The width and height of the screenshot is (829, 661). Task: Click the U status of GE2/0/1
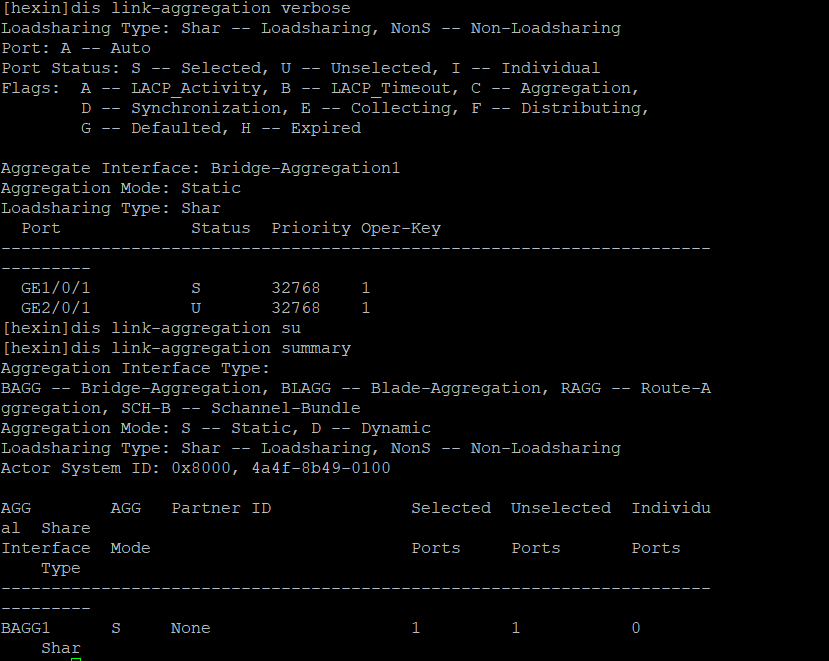click(x=196, y=308)
